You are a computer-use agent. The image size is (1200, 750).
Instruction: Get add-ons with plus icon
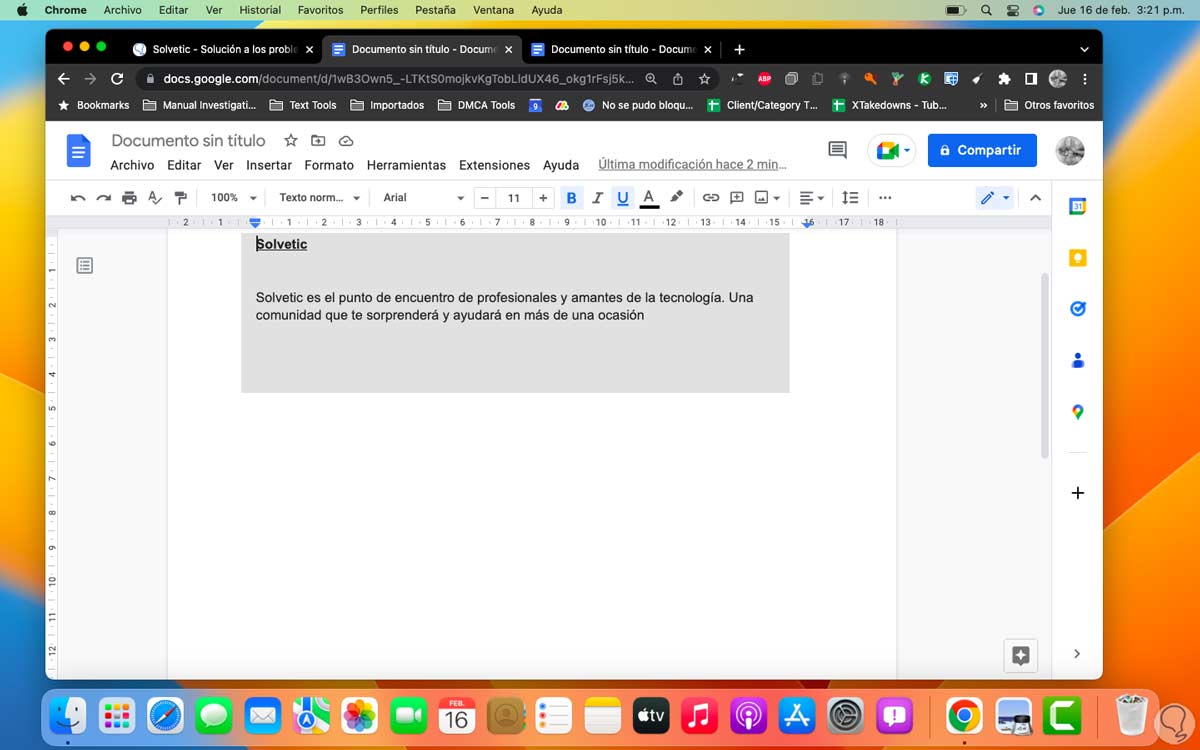1078,493
